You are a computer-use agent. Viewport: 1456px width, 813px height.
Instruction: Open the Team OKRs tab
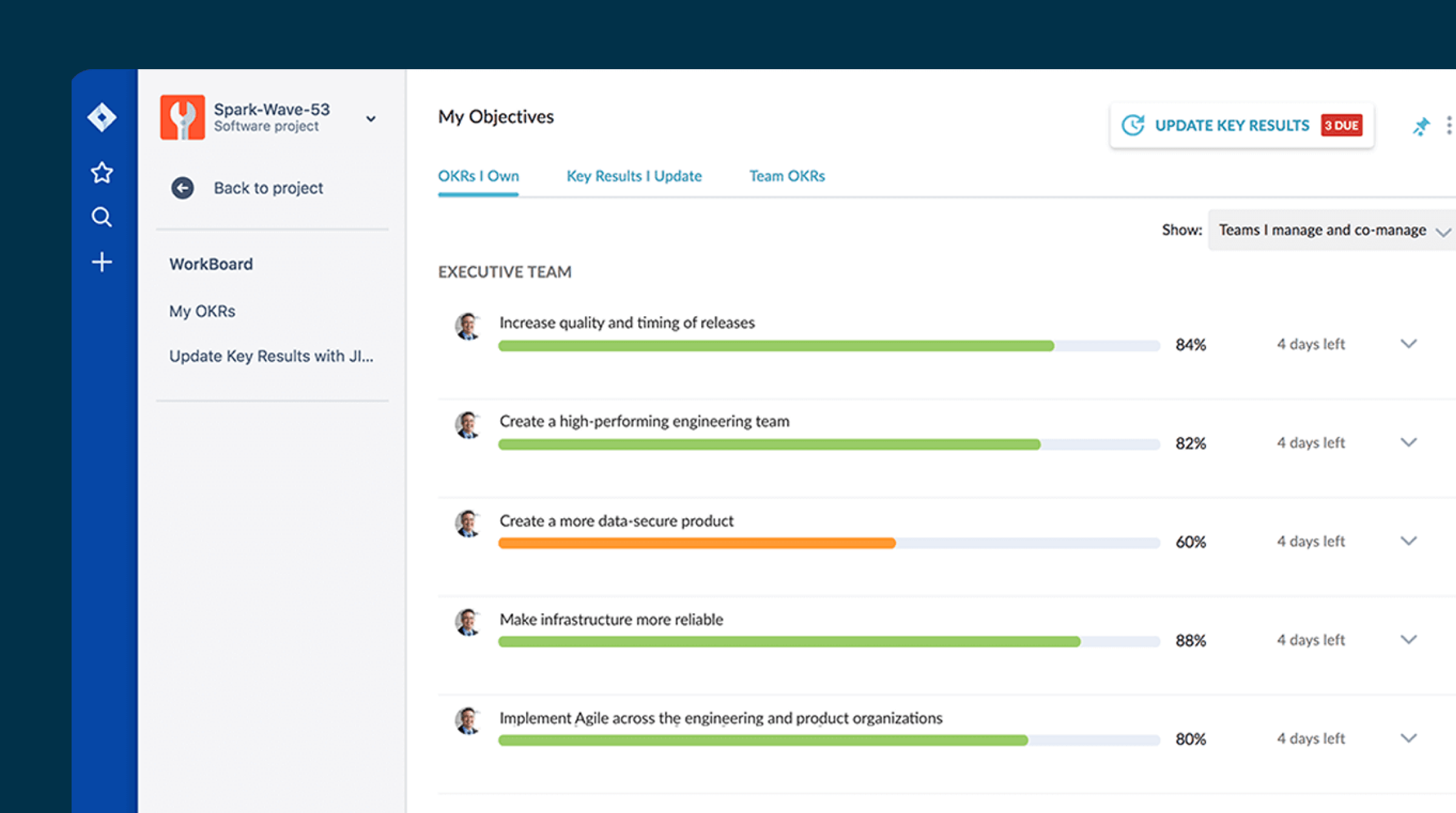tap(787, 176)
